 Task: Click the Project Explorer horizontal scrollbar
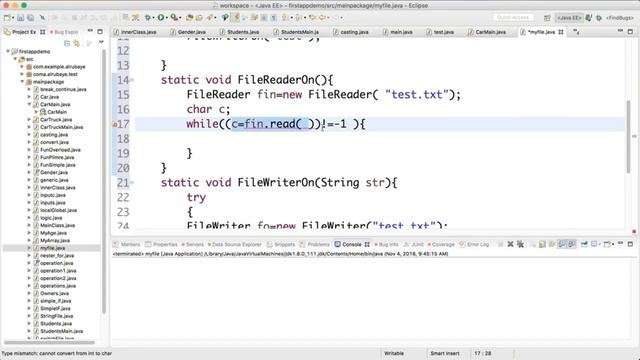tap(49, 342)
